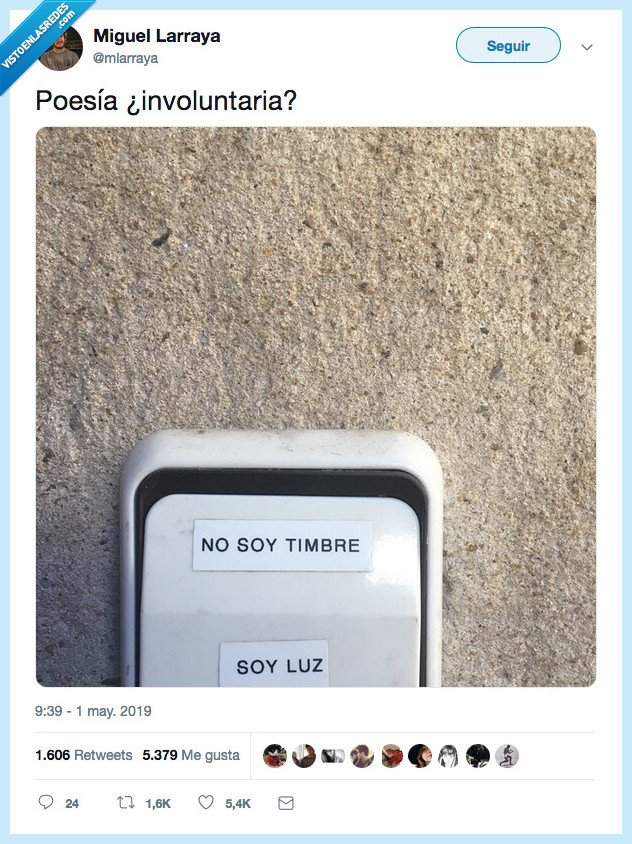
Task: Open Miguel Larraya's profile avatar
Action: coord(60,48)
